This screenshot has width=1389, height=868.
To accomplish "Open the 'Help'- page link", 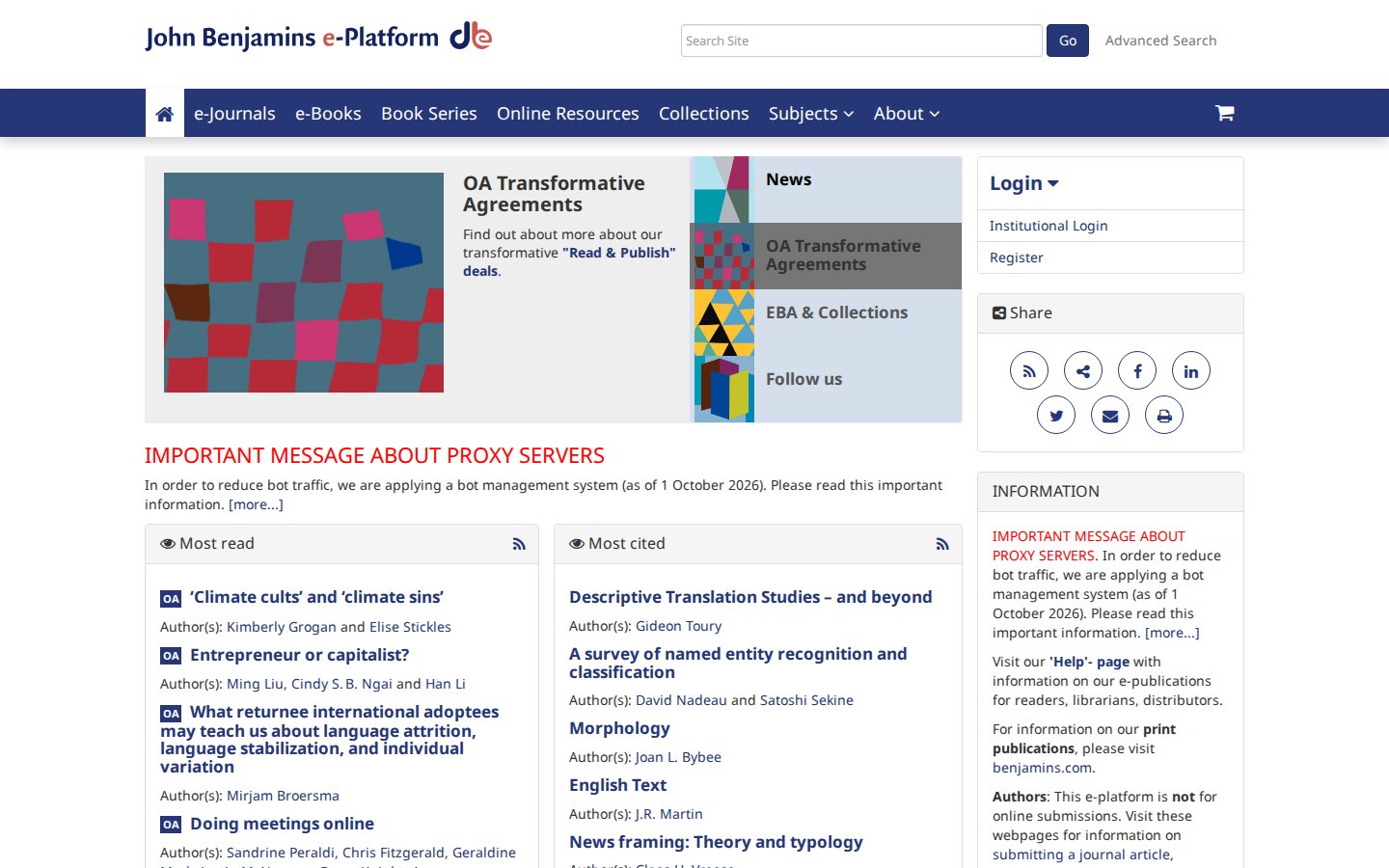I will tap(1089, 662).
